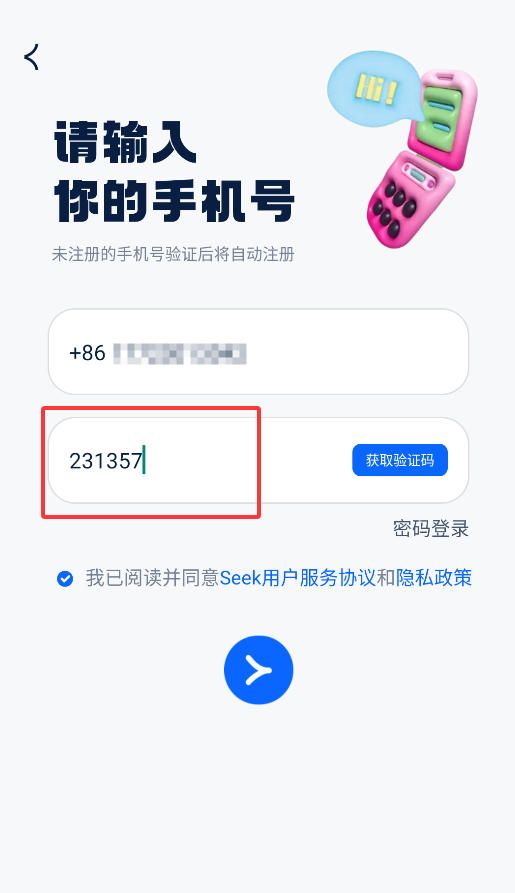Select the +86 country code
Image resolution: width=515 pixels, height=893 pixels.
[x=87, y=353]
